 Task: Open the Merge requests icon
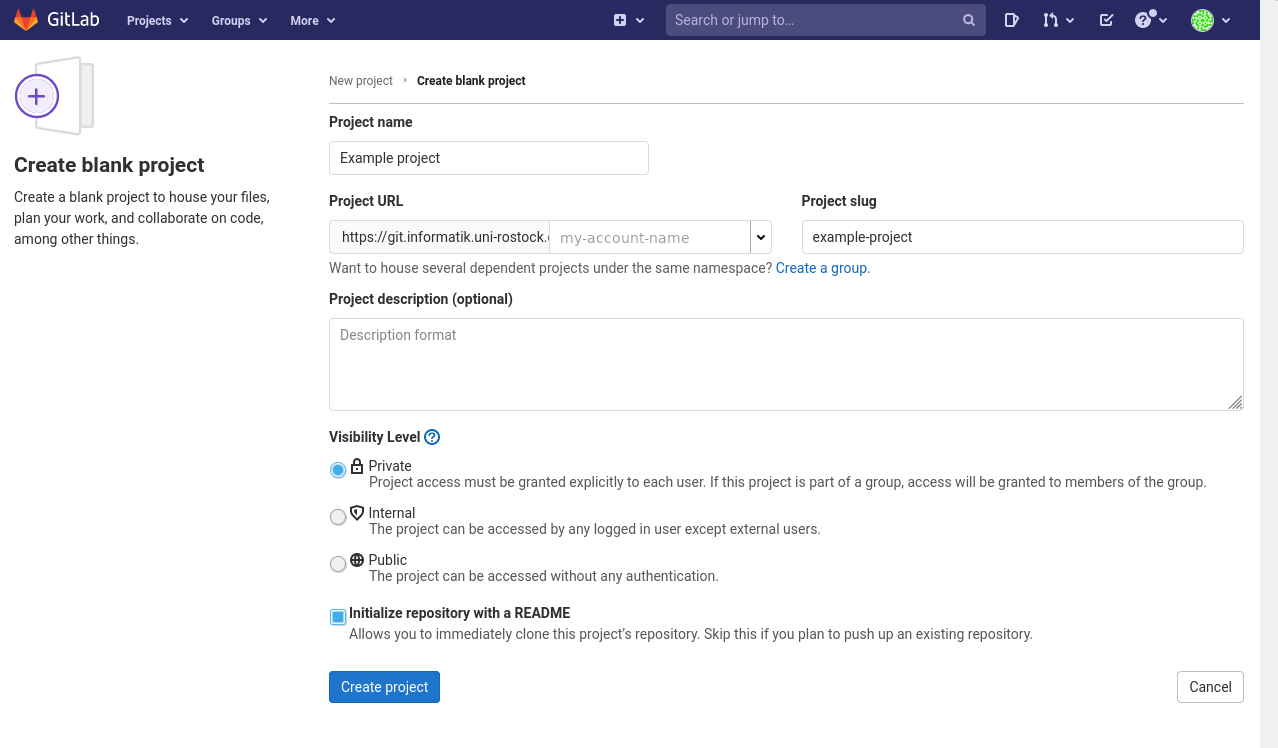(x=1050, y=20)
